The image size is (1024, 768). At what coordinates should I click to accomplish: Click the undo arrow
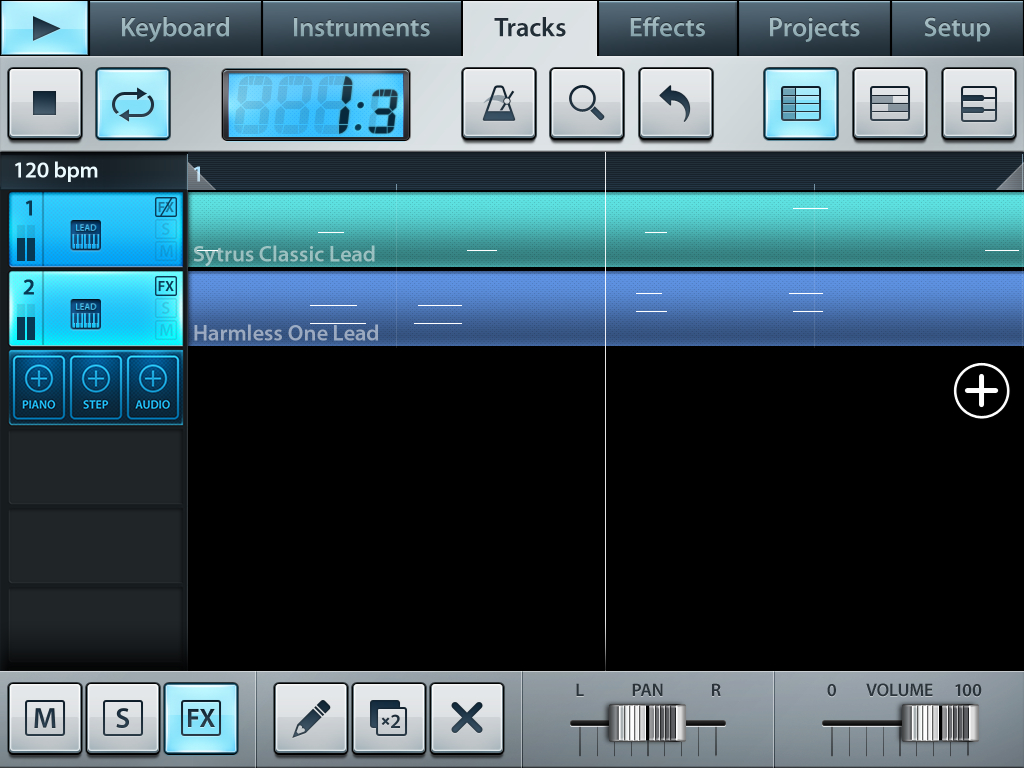pyautogui.click(x=676, y=103)
